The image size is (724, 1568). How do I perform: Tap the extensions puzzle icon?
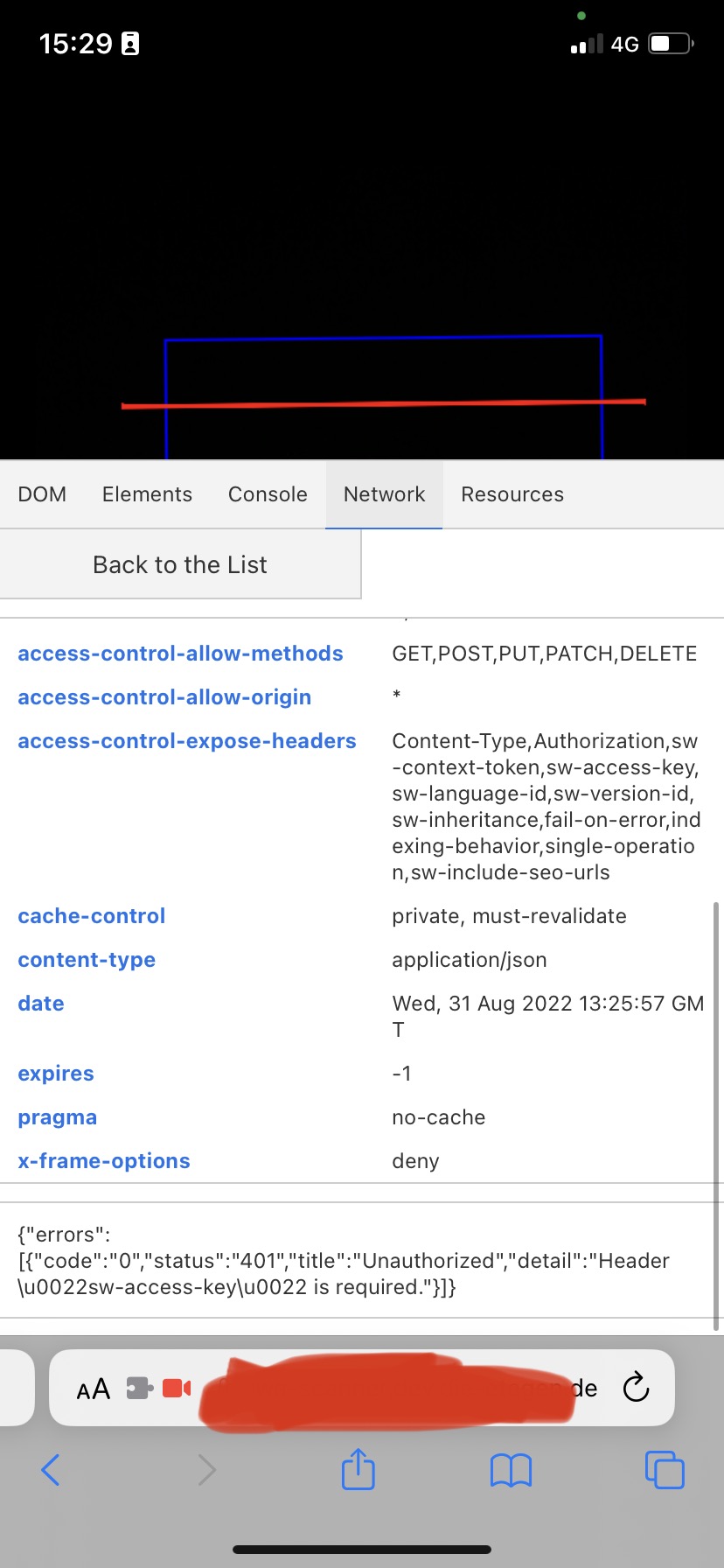coord(137,1388)
